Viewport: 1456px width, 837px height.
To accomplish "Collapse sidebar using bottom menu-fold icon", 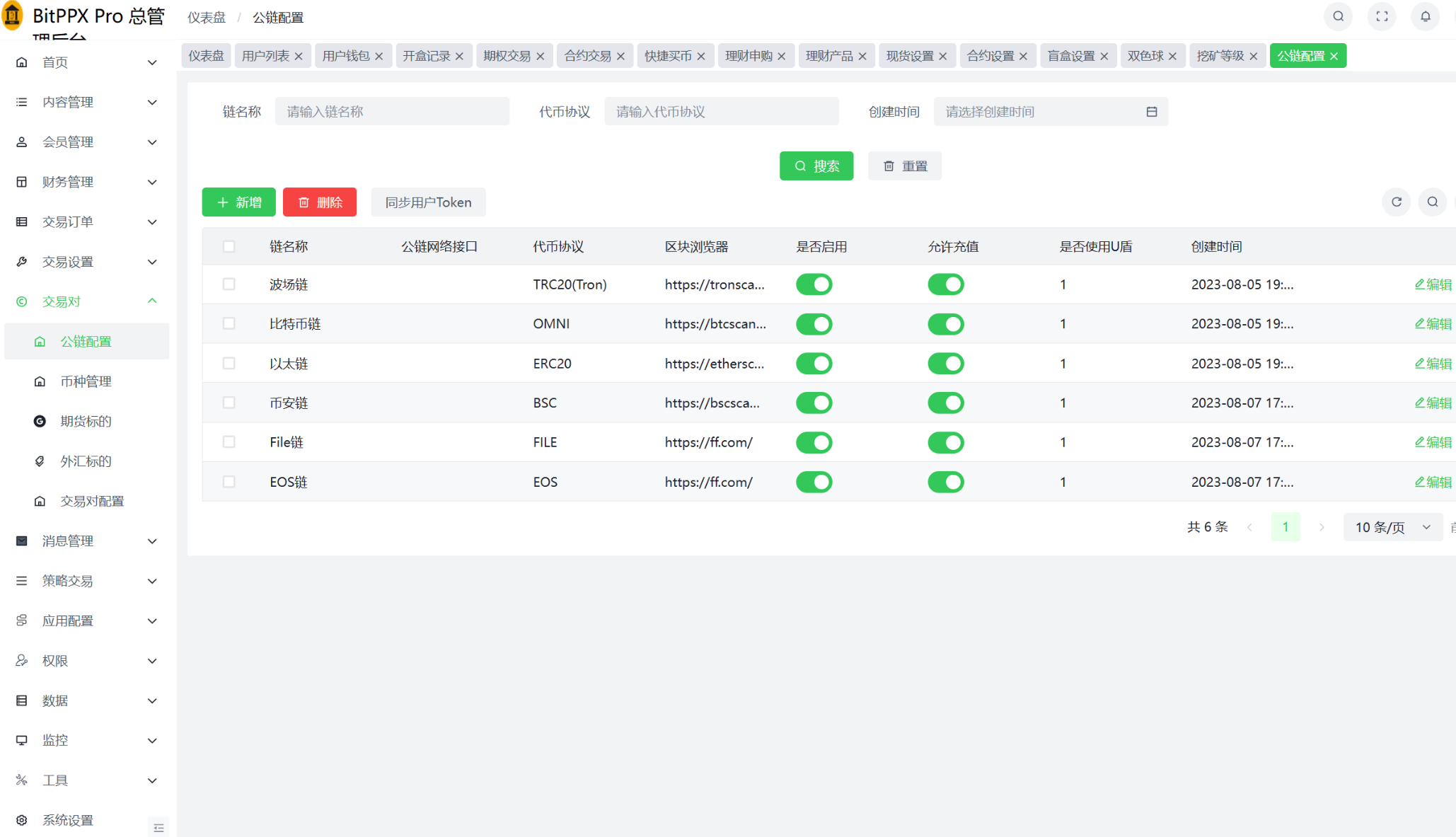I will tap(158, 827).
